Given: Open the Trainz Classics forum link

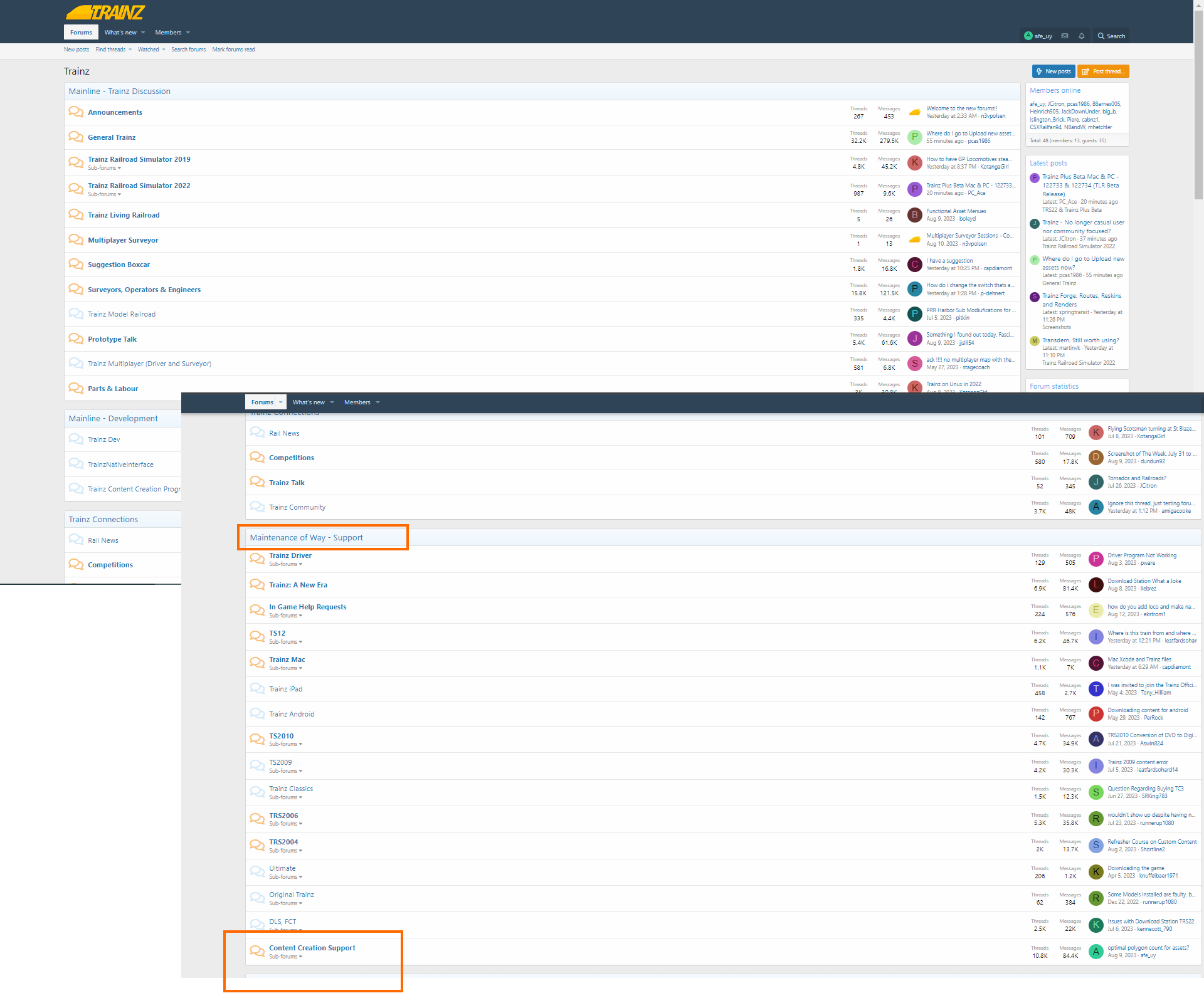Looking at the screenshot, I should [x=291, y=789].
